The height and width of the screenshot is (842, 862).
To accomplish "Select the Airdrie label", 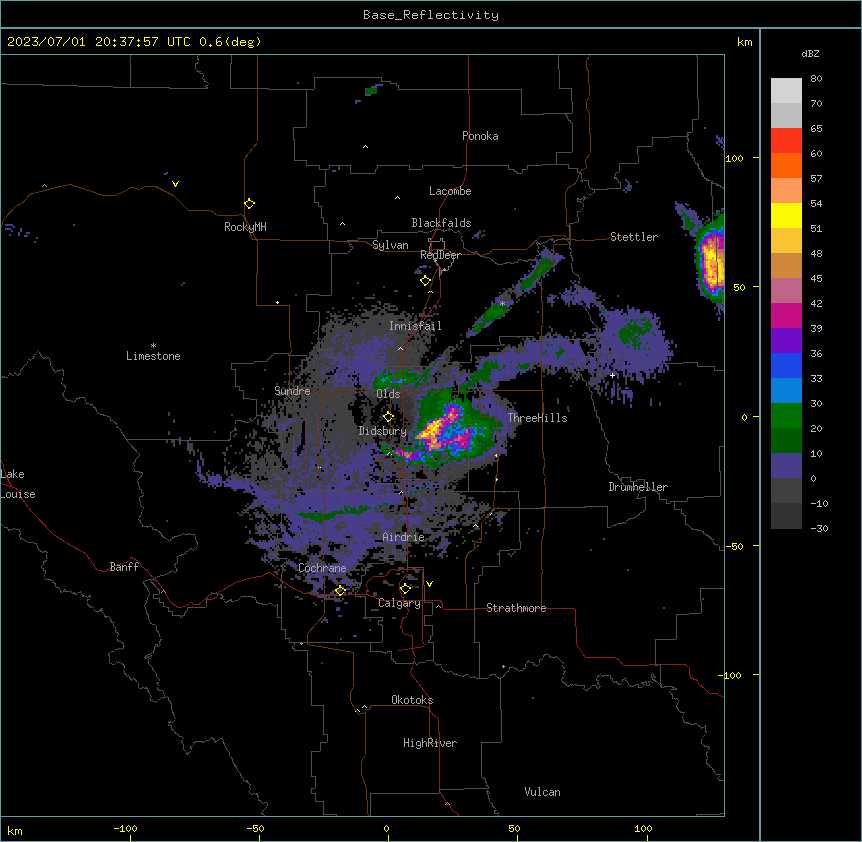I will 403,537.
